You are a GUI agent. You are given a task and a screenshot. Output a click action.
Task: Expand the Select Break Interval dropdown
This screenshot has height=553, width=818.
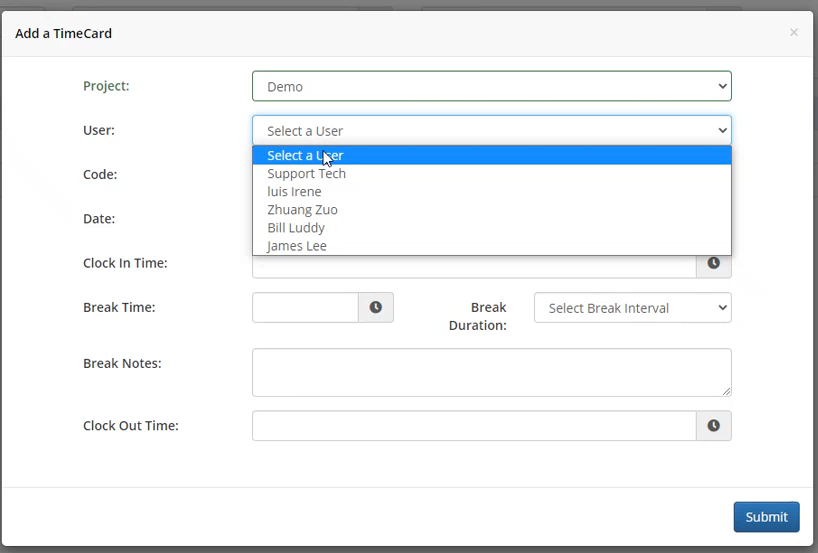[x=632, y=308]
